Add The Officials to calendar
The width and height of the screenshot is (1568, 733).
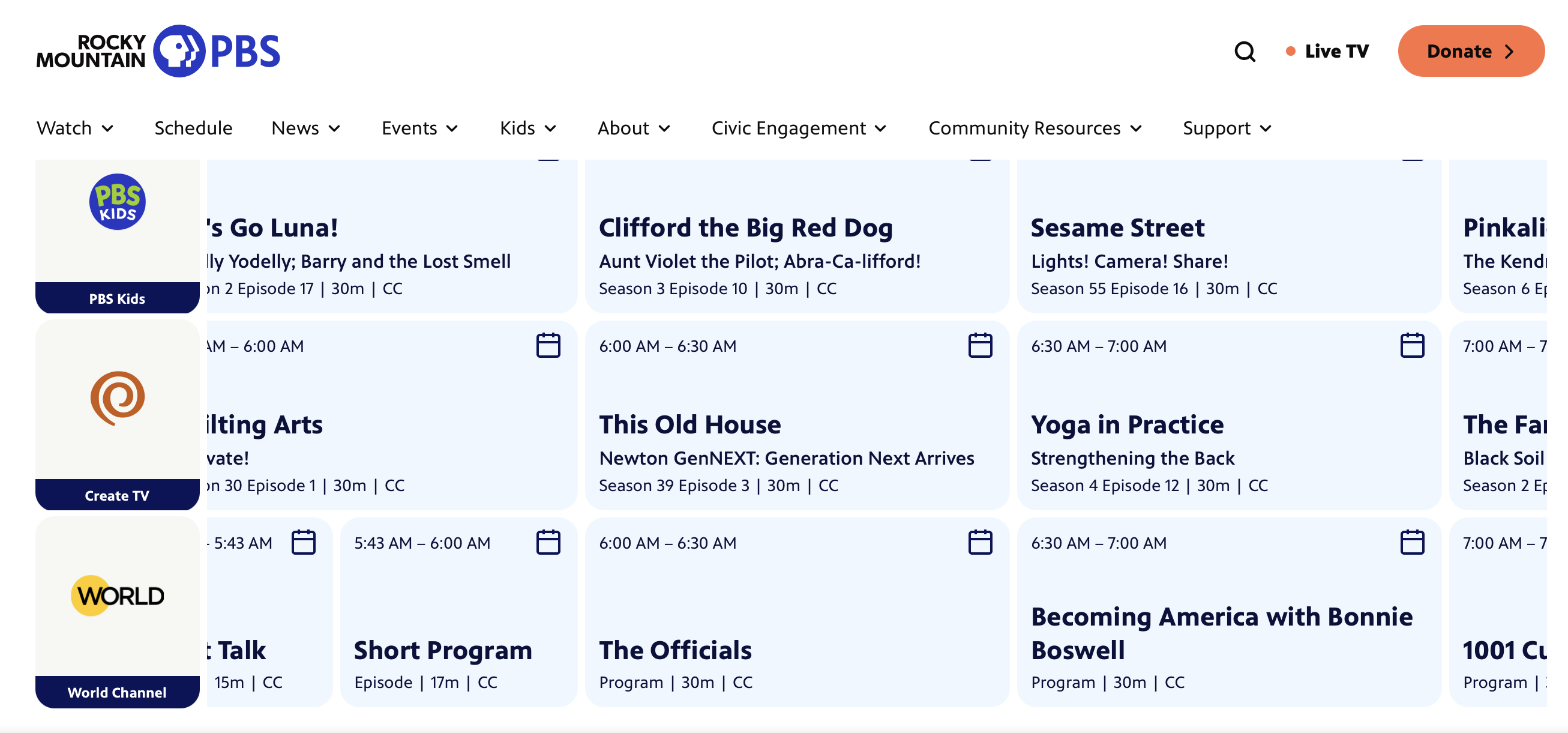tap(980, 542)
